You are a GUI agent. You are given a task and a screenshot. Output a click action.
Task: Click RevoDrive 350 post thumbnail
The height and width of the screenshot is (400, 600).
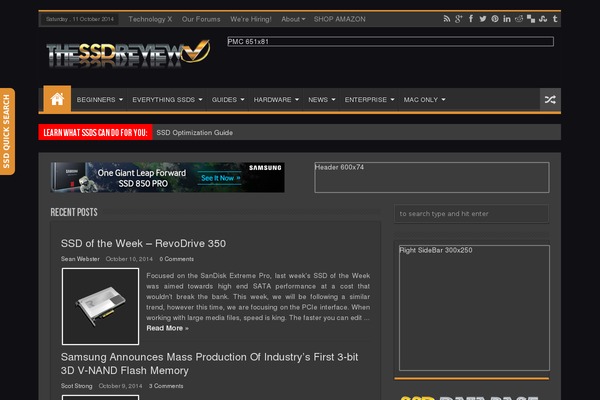(x=100, y=306)
